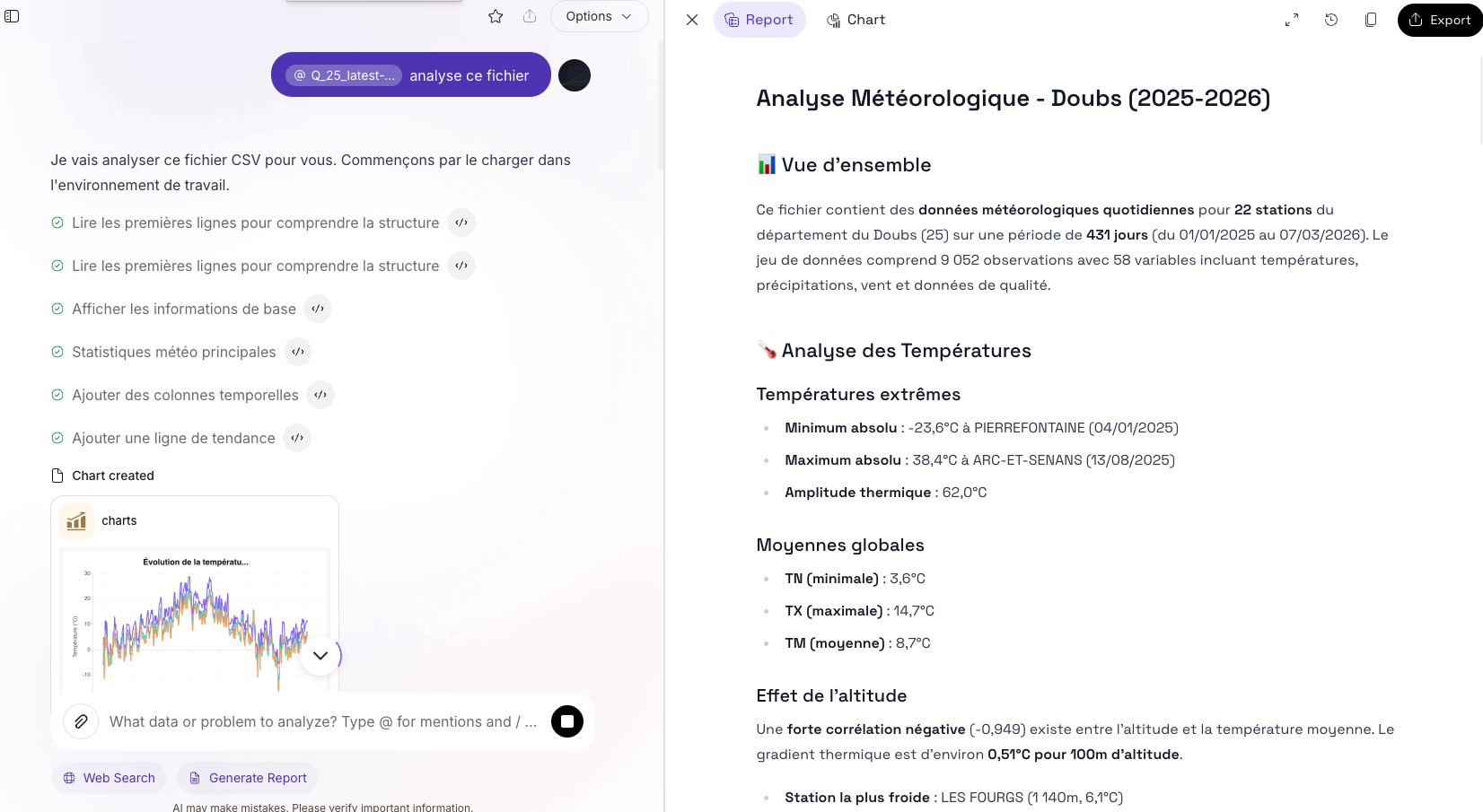Click the Export button
This screenshot has height=812, width=1483.
coord(1439,20)
